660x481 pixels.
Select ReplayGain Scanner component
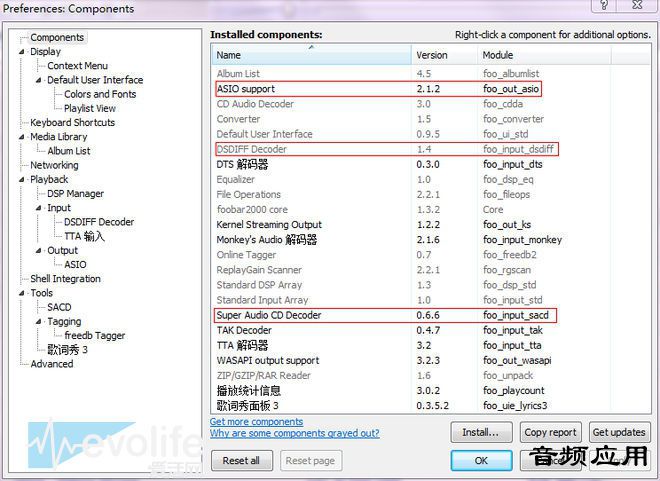tap(431, 270)
